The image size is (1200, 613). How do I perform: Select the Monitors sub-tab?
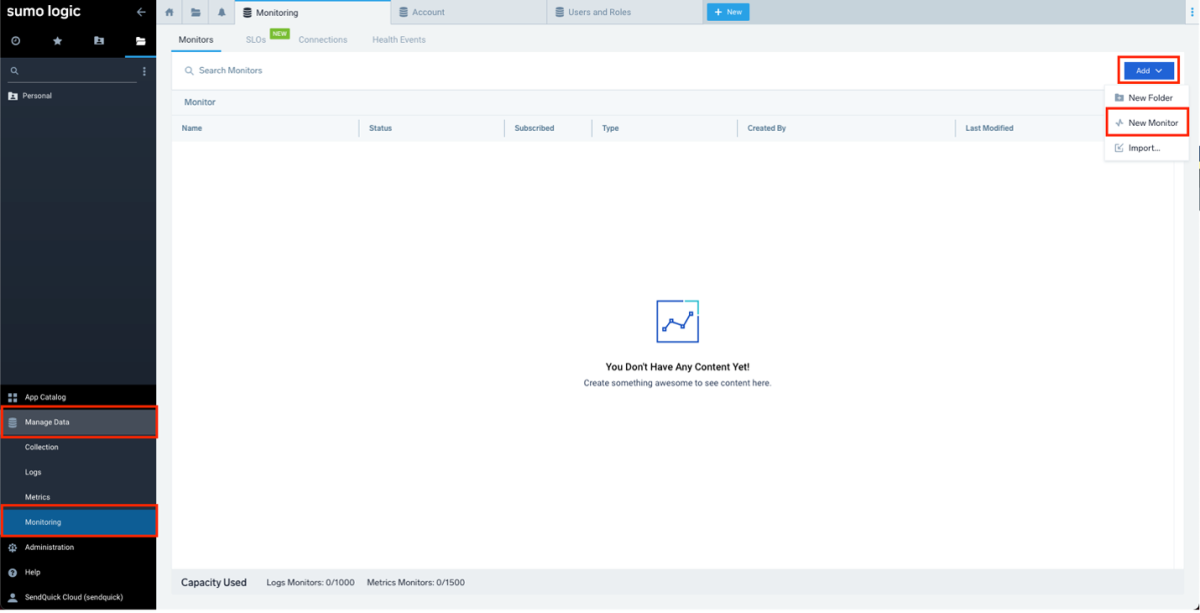(x=196, y=40)
